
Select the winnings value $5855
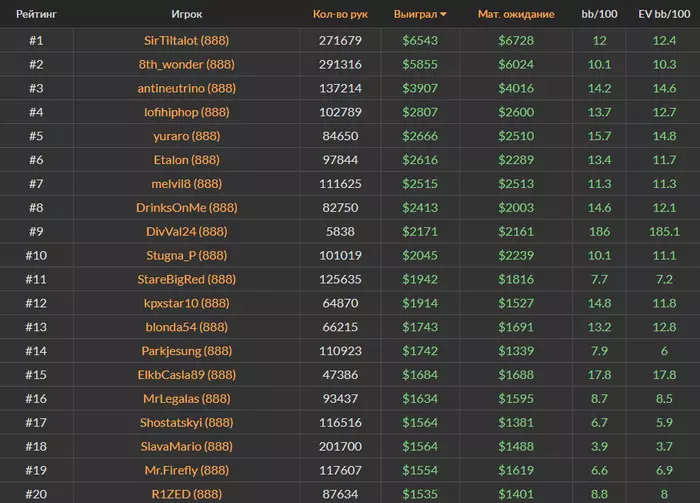(420, 64)
